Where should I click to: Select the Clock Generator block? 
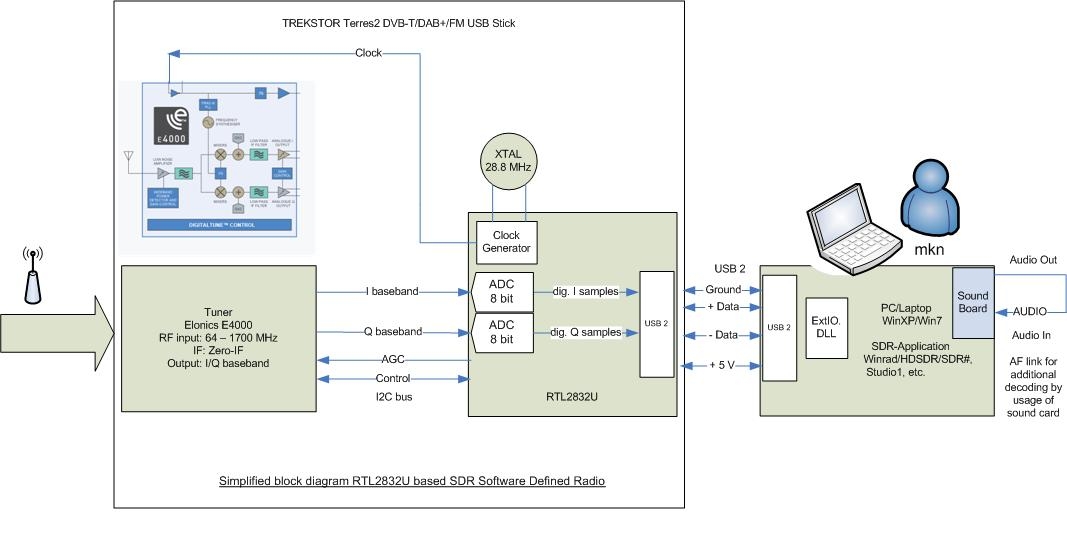pos(506,242)
